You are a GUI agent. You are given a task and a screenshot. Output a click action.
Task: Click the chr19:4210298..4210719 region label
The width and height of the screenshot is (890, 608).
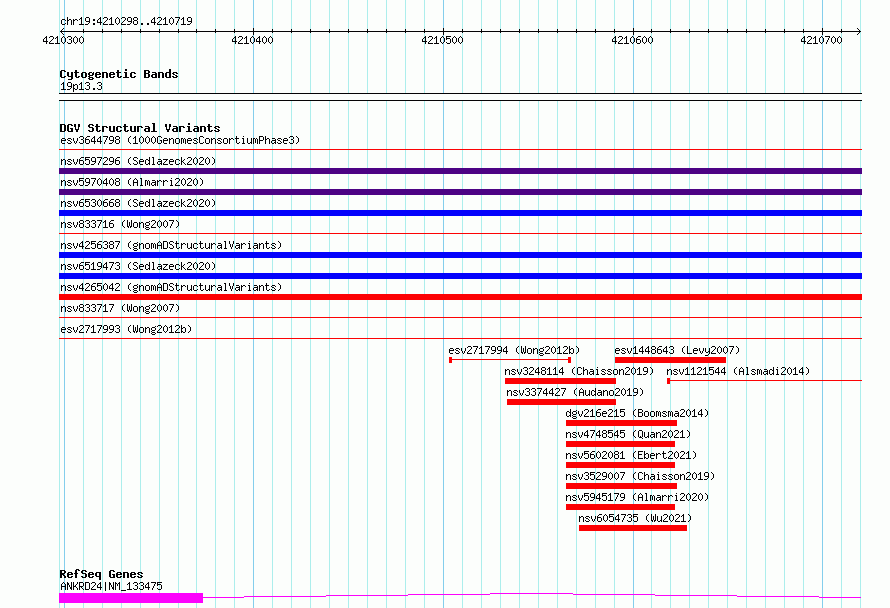coord(126,21)
